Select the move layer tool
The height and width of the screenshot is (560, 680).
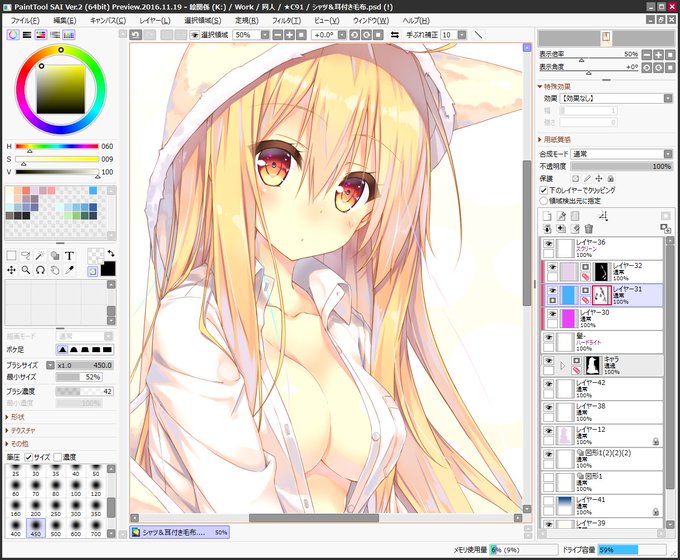point(11,270)
